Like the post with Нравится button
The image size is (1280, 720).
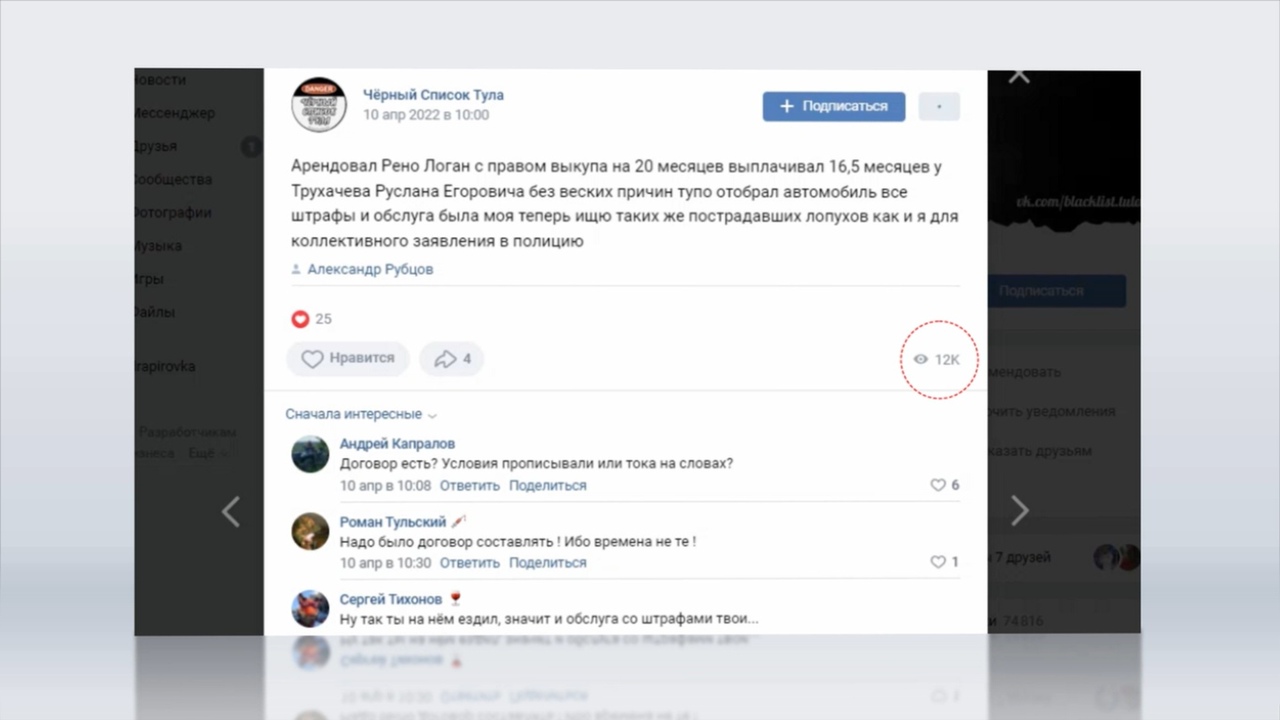(x=348, y=358)
